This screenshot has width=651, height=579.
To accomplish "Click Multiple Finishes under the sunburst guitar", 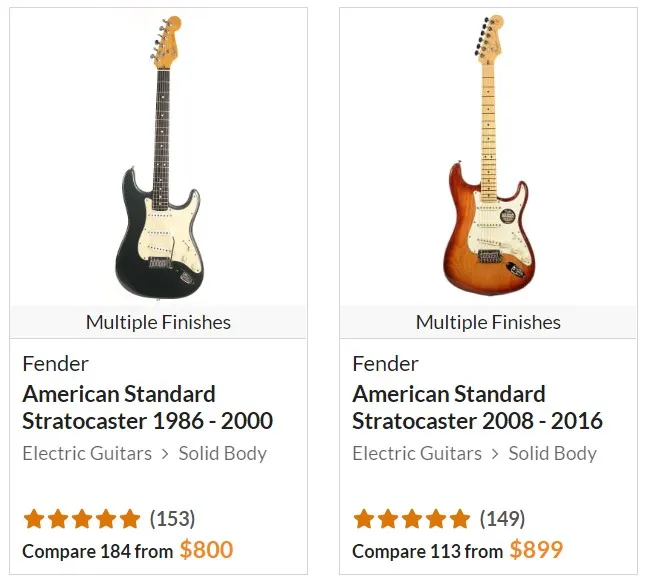I will pos(488,322).
